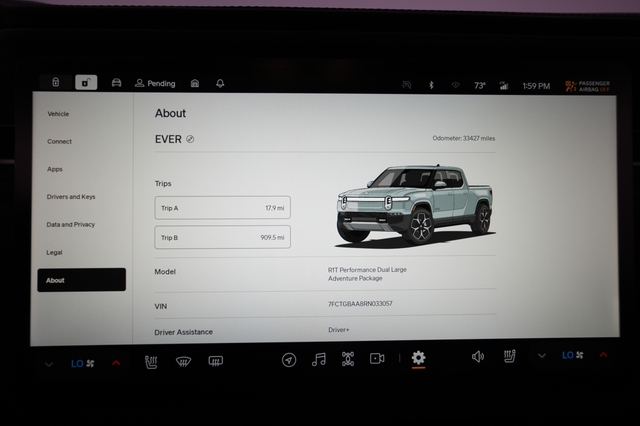640x426 pixels.
Task: Open Drivers and Keys section
Action: click(x=71, y=197)
